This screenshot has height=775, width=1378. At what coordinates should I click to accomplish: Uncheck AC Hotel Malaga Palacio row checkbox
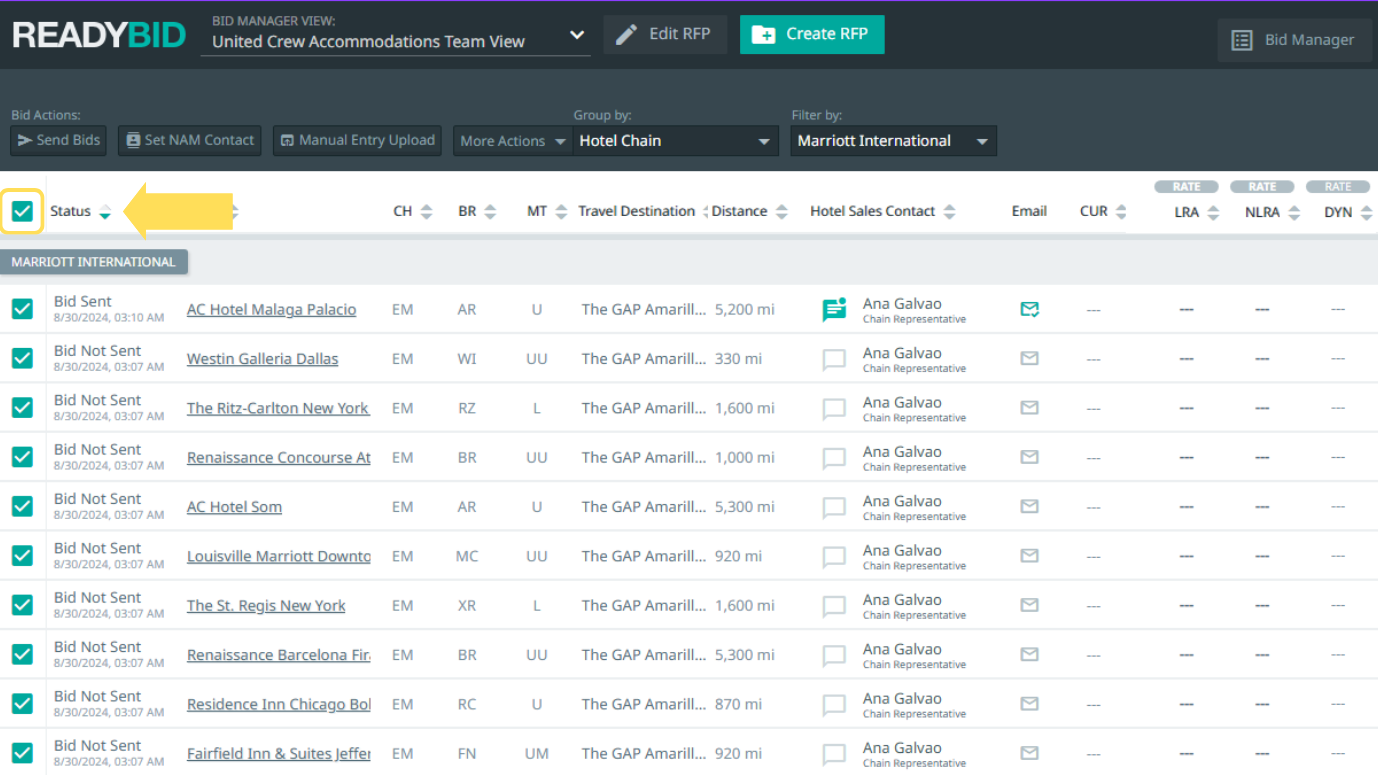(x=22, y=309)
